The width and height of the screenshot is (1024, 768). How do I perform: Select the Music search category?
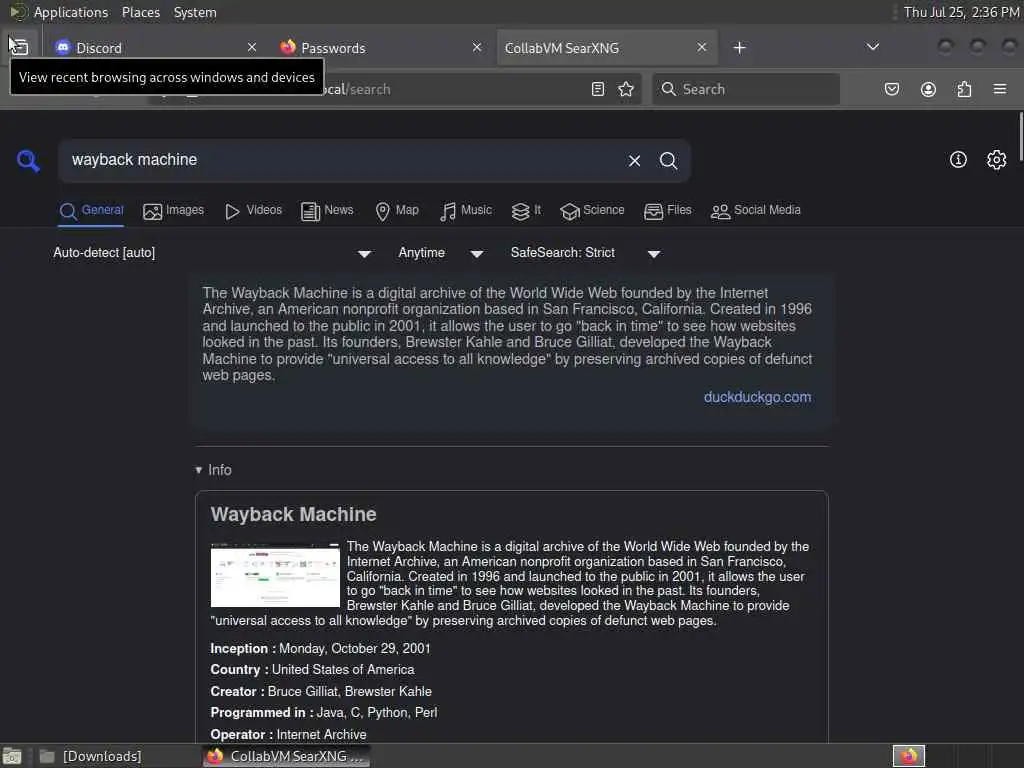click(466, 210)
